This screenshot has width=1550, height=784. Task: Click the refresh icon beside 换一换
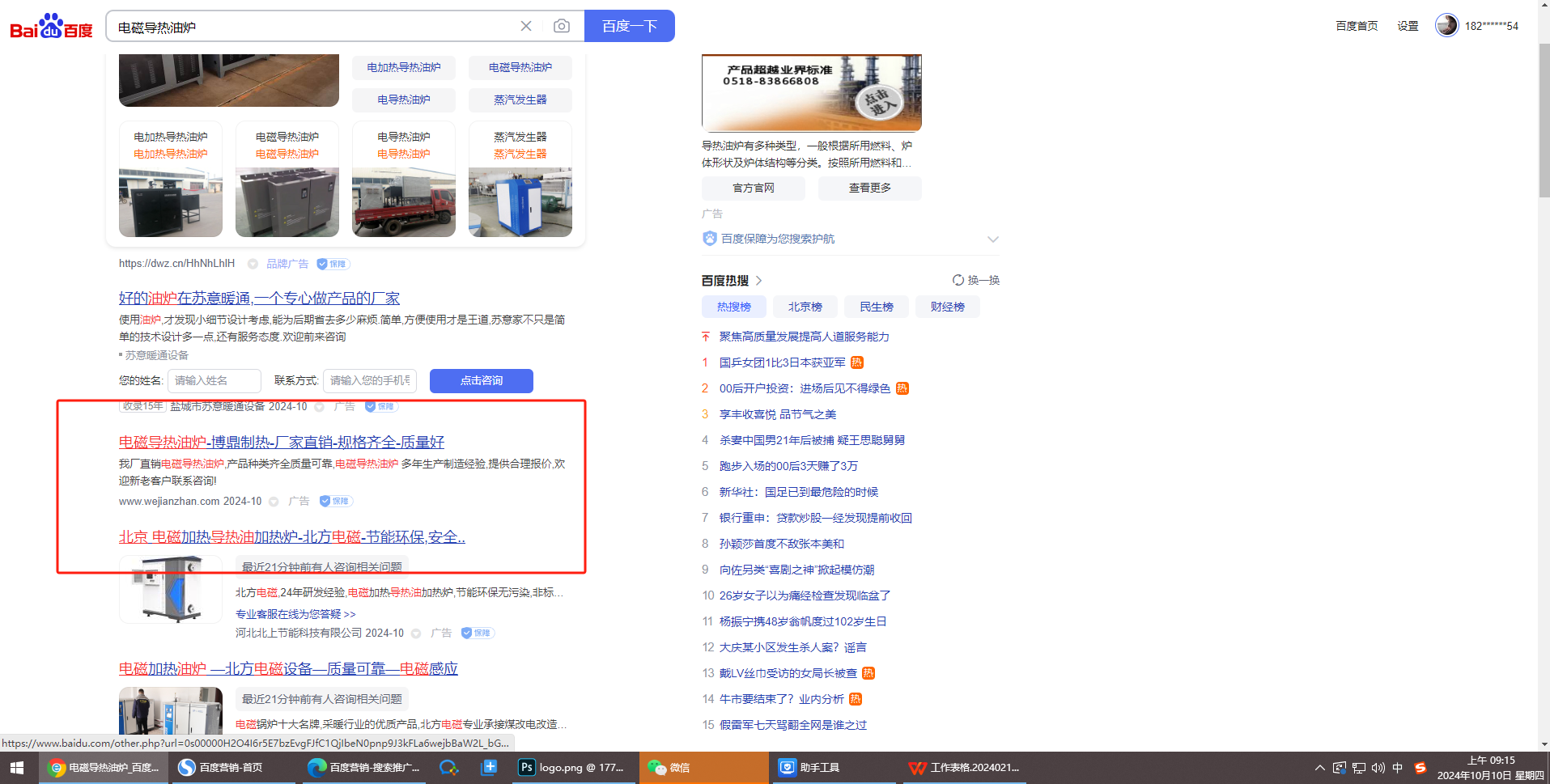tap(958, 280)
